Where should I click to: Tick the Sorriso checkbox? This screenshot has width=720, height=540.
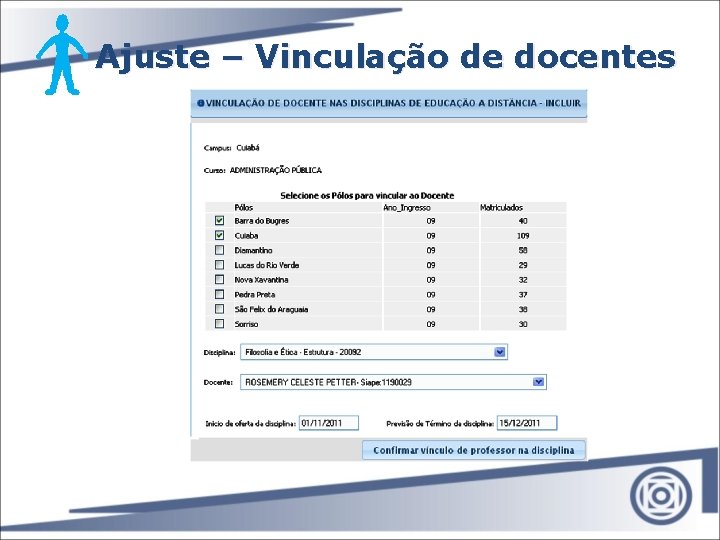(219, 324)
